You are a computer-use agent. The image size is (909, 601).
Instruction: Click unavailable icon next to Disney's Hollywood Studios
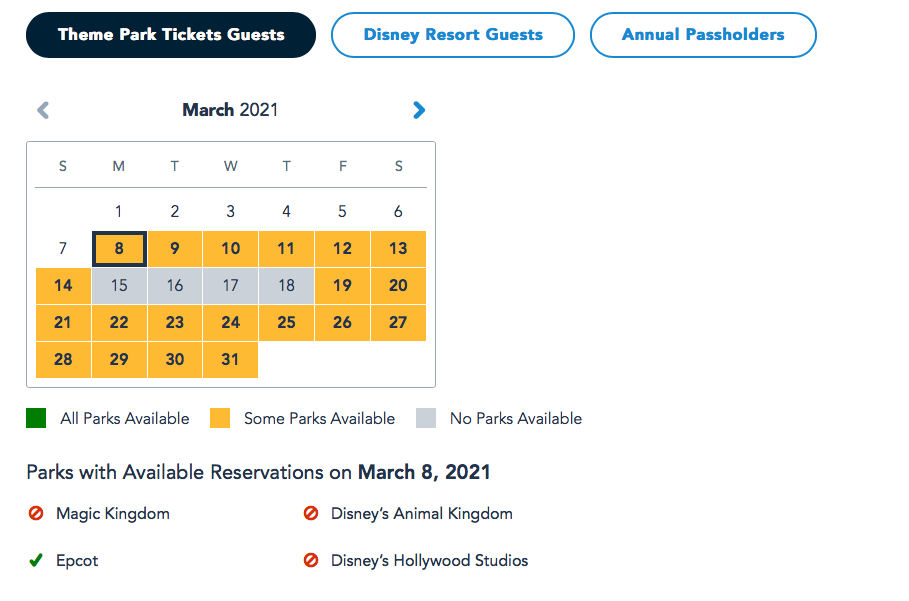(311, 560)
